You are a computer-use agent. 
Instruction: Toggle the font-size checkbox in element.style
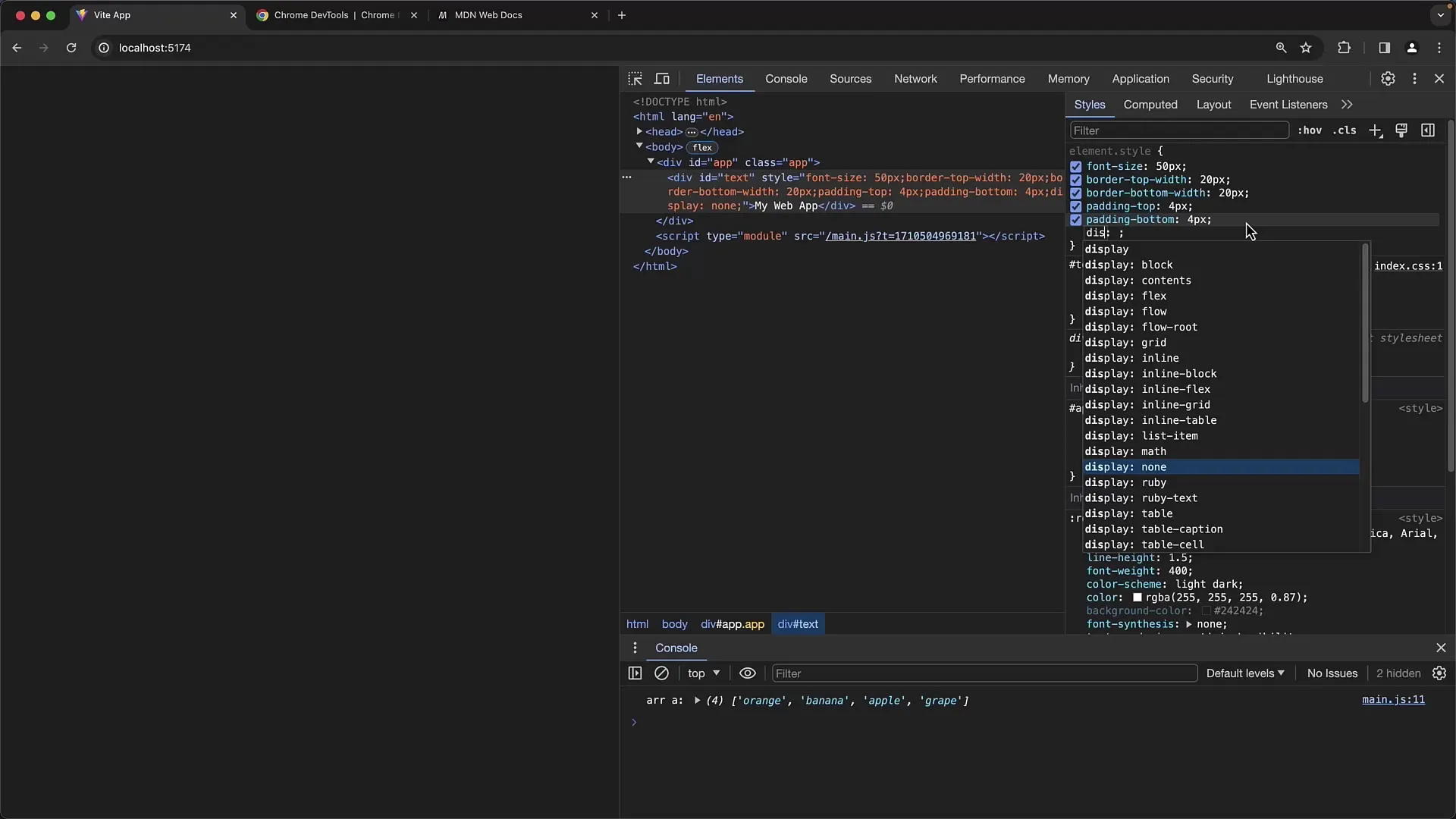(1076, 165)
